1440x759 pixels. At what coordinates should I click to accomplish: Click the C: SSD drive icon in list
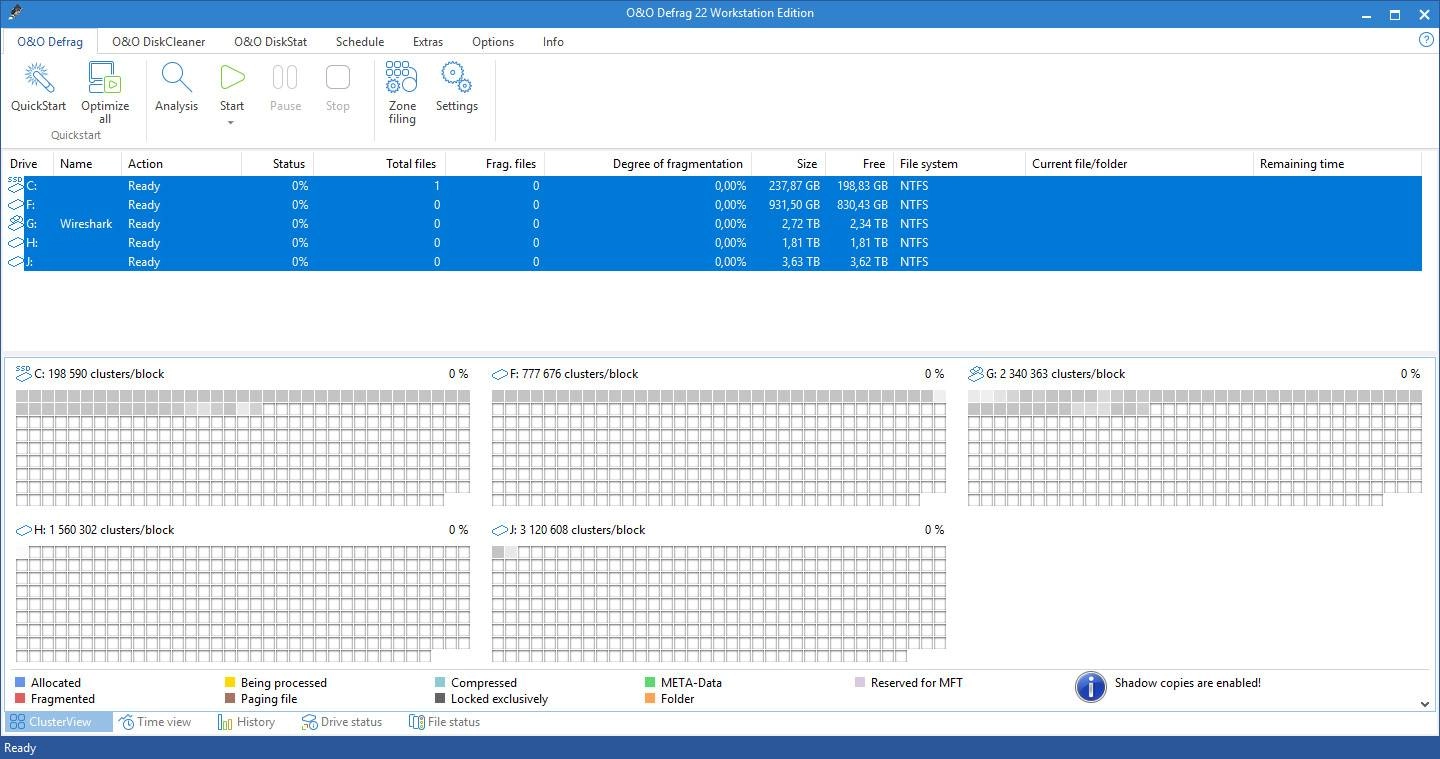click(x=15, y=185)
